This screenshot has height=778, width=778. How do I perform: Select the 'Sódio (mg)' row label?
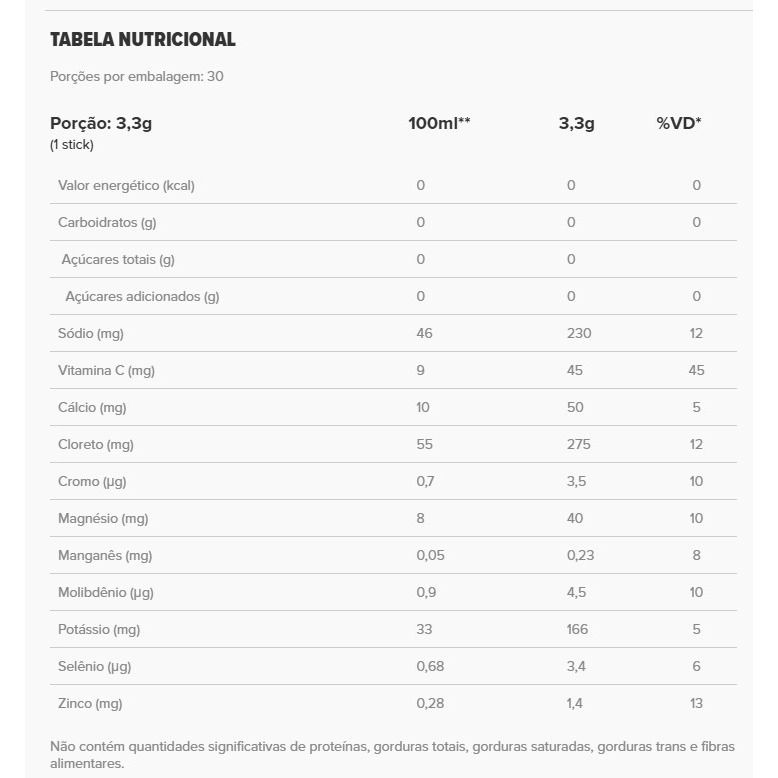[91, 334]
